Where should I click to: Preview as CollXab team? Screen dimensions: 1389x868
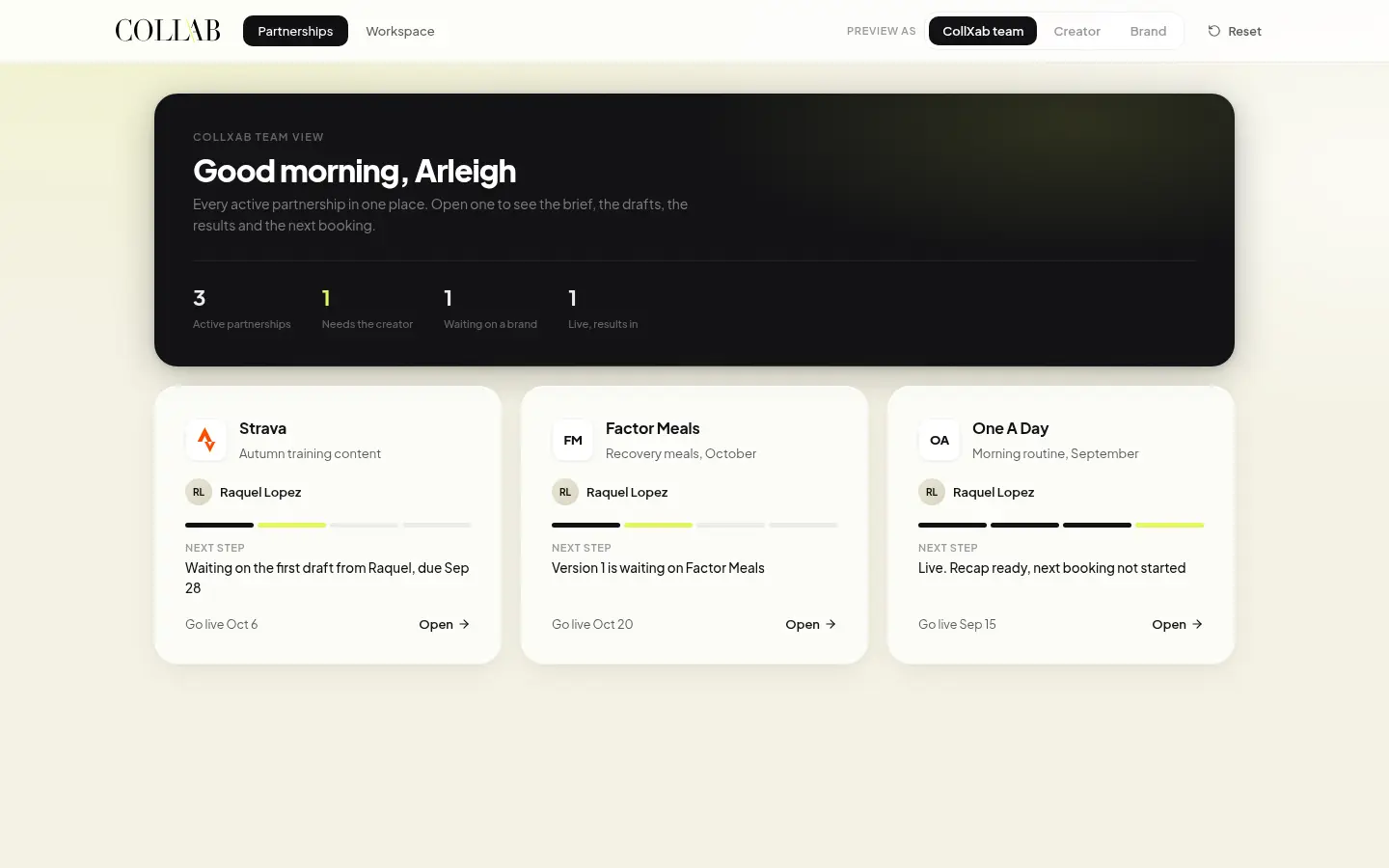[983, 31]
